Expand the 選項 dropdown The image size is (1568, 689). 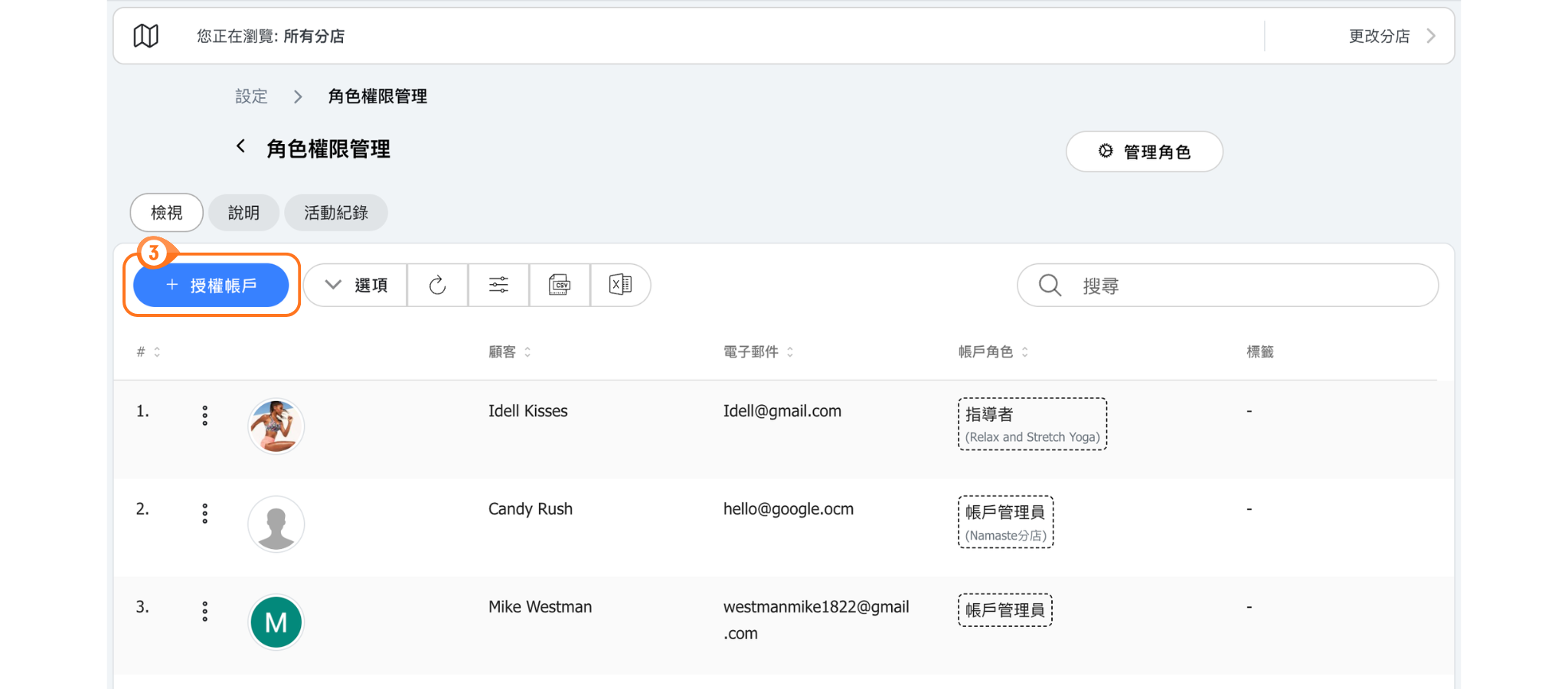[x=356, y=286]
